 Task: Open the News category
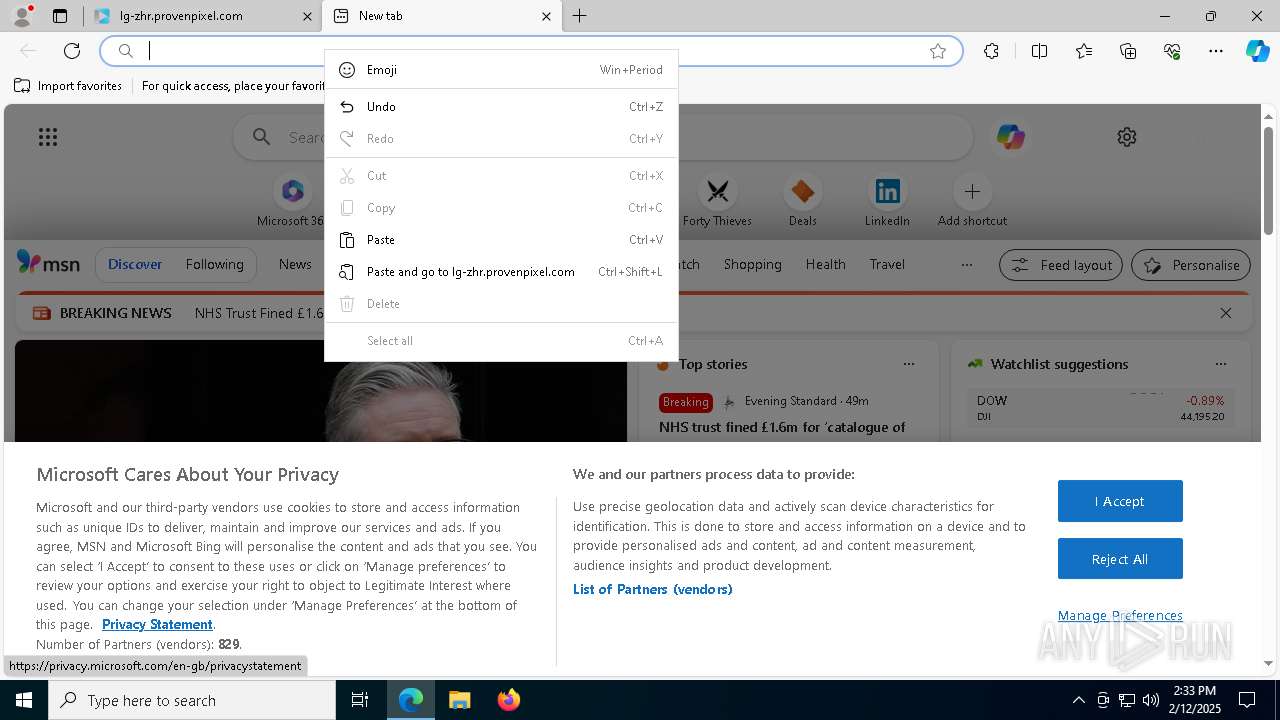295,264
